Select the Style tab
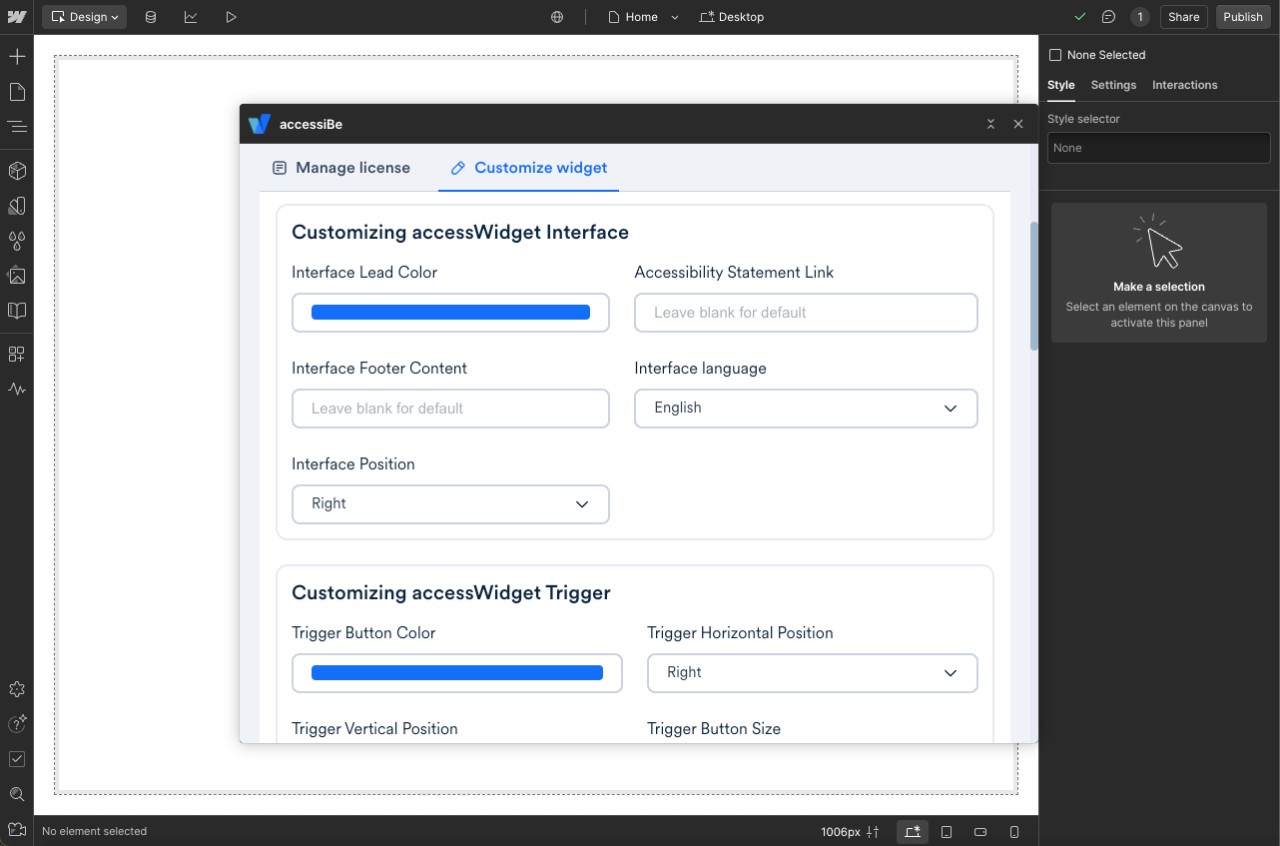 [1061, 85]
